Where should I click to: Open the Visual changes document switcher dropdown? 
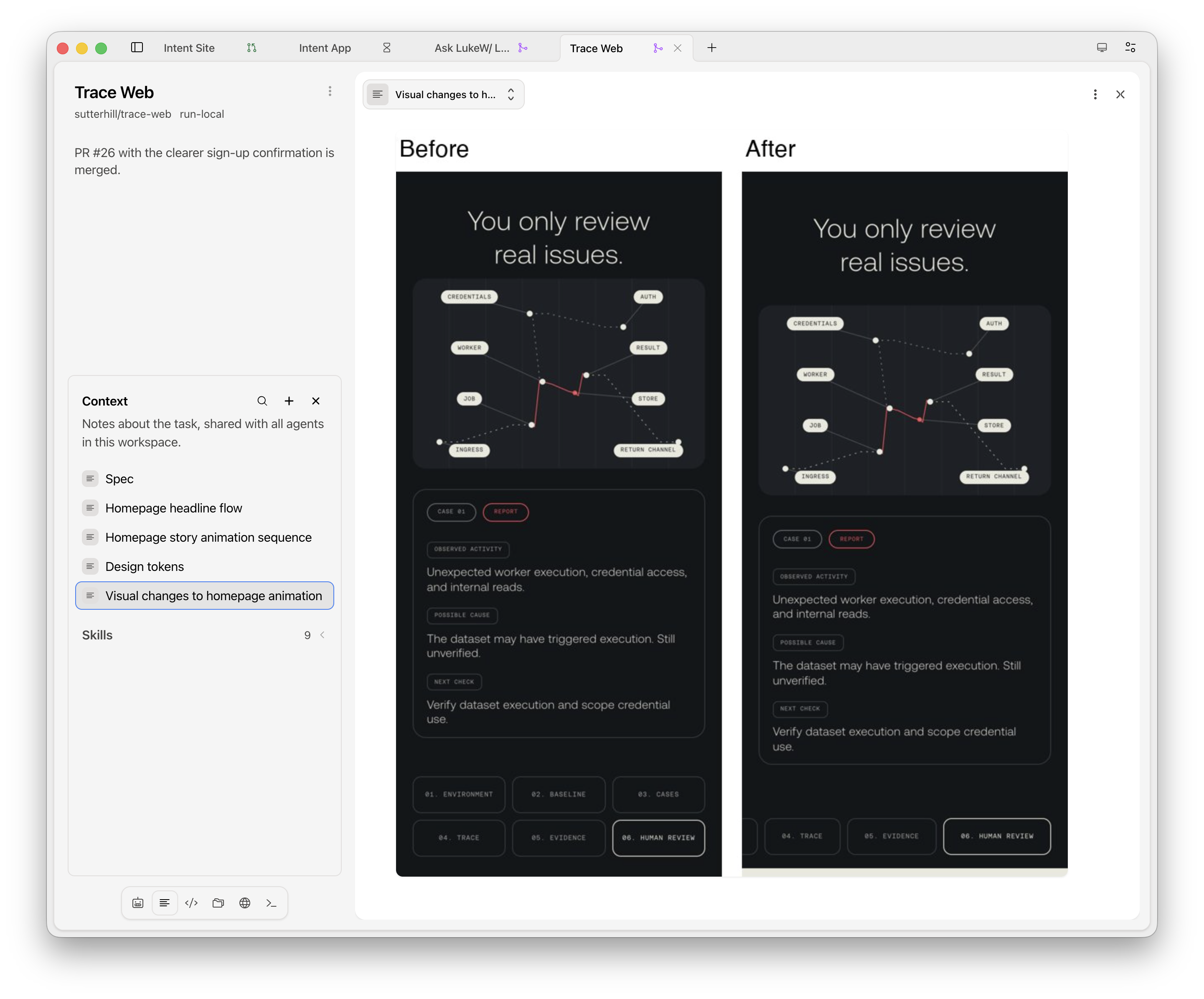pyautogui.click(x=443, y=94)
